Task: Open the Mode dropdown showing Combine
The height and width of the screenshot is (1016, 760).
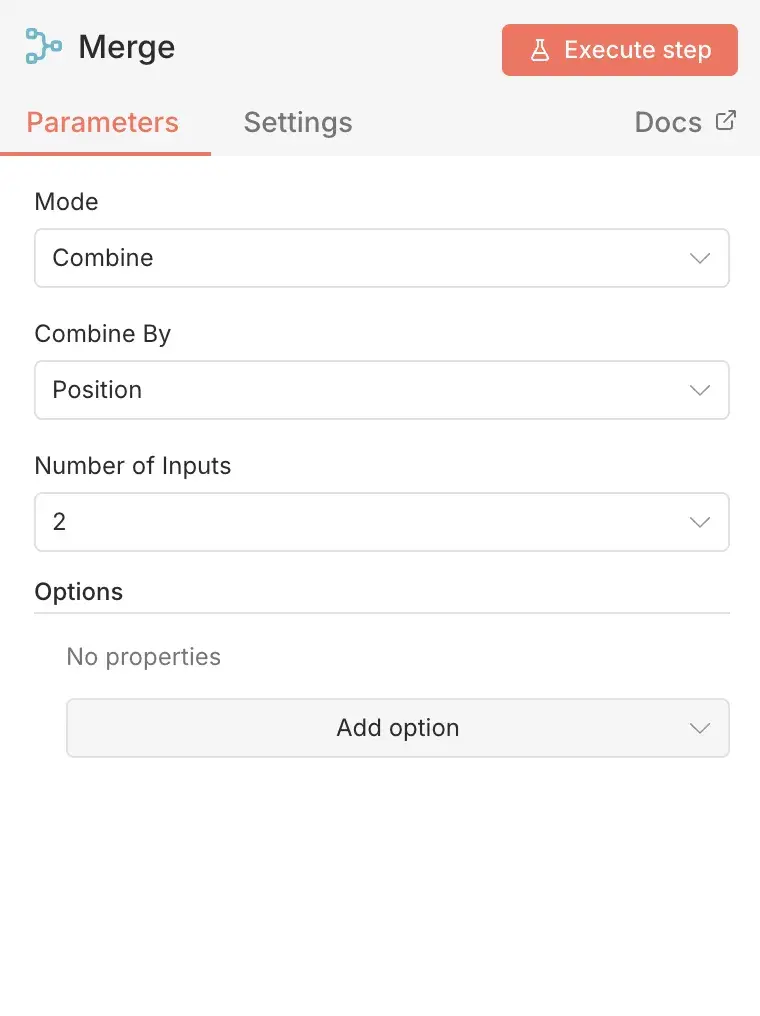Action: pos(380,258)
